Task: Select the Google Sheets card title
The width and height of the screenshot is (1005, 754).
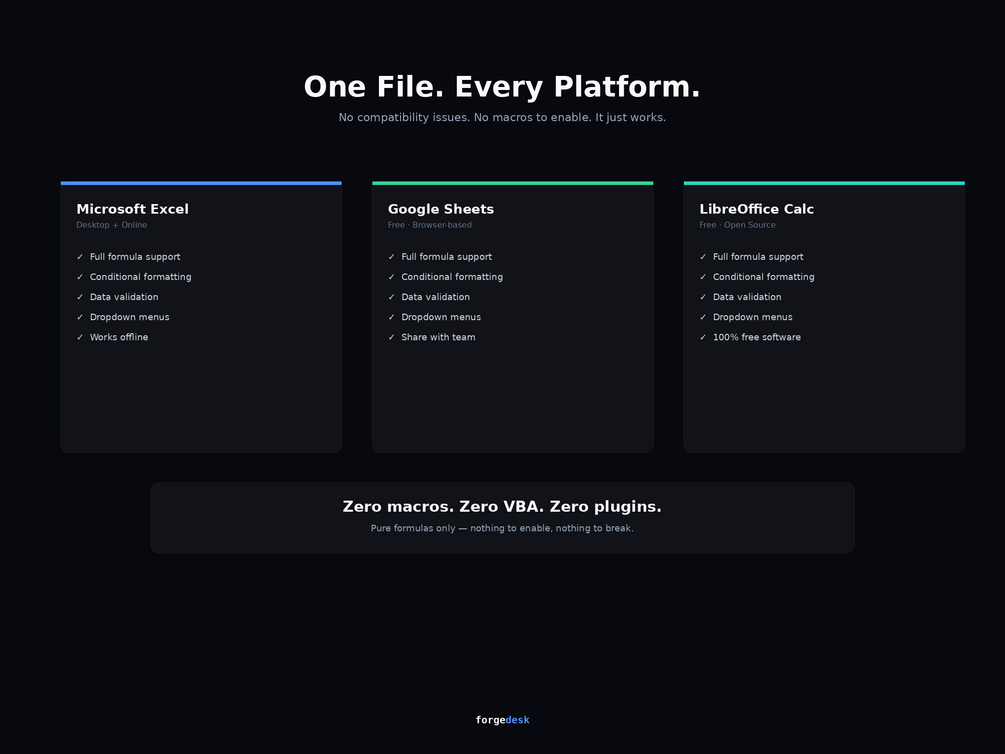Action: click(x=441, y=209)
